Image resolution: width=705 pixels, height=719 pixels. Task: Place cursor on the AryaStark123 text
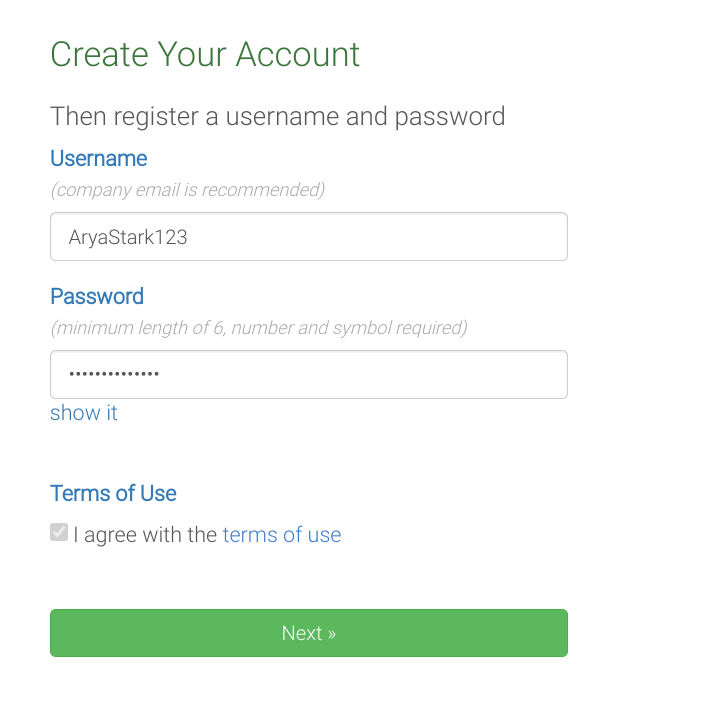(x=128, y=238)
